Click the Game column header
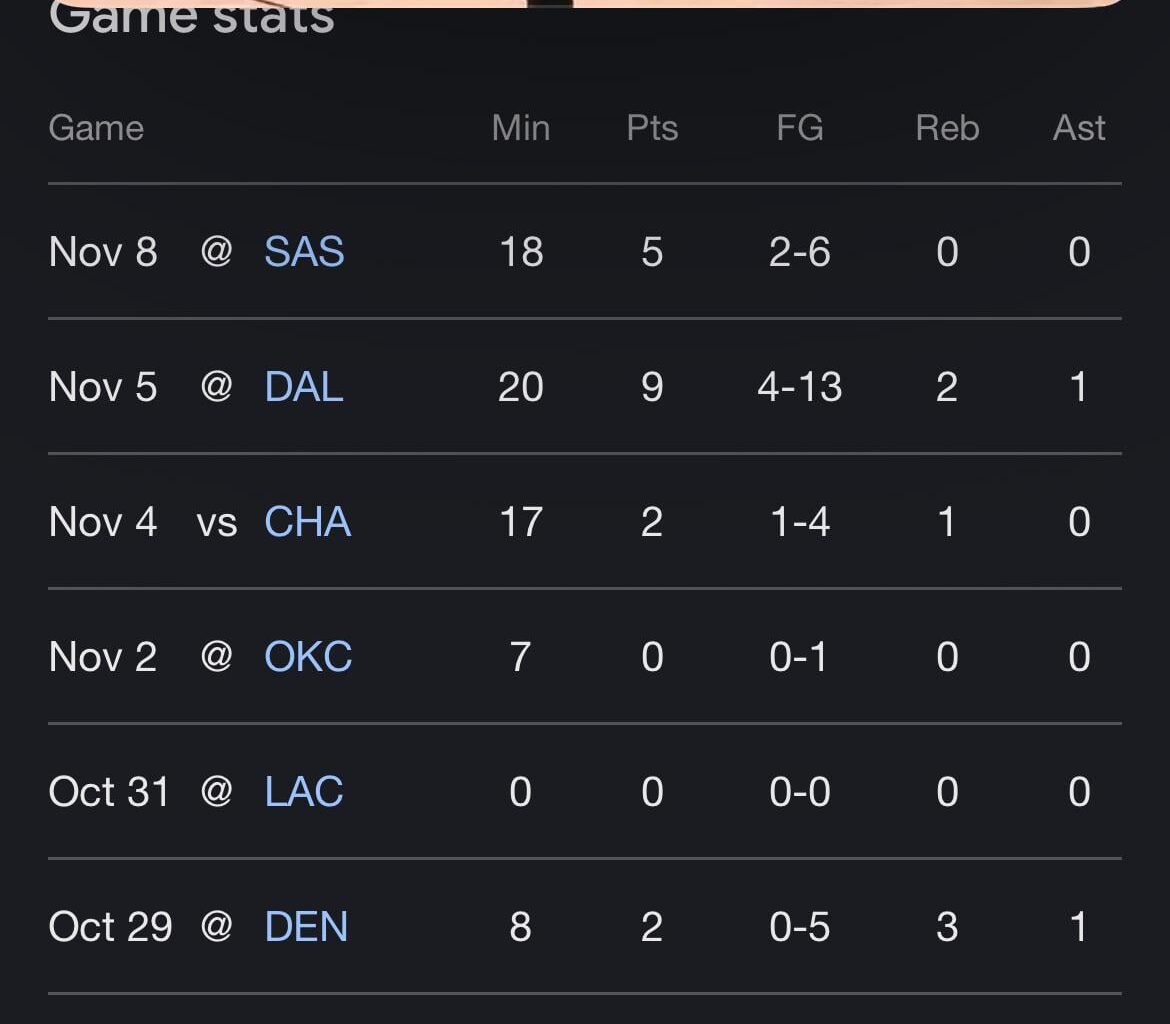This screenshot has height=1024, width=1170. [96, 128]
